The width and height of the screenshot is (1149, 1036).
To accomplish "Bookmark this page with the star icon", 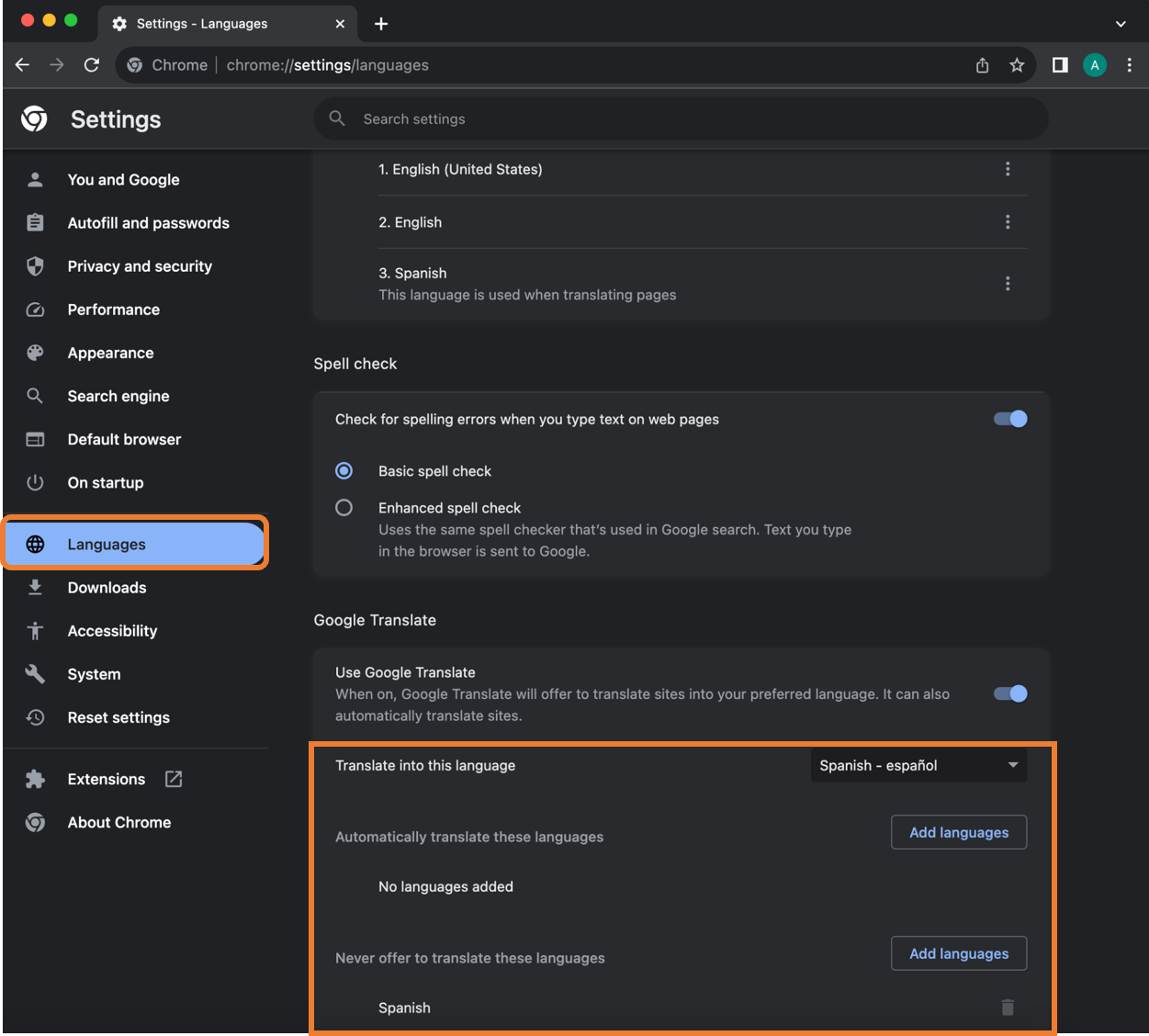I will coord(1017,64).
